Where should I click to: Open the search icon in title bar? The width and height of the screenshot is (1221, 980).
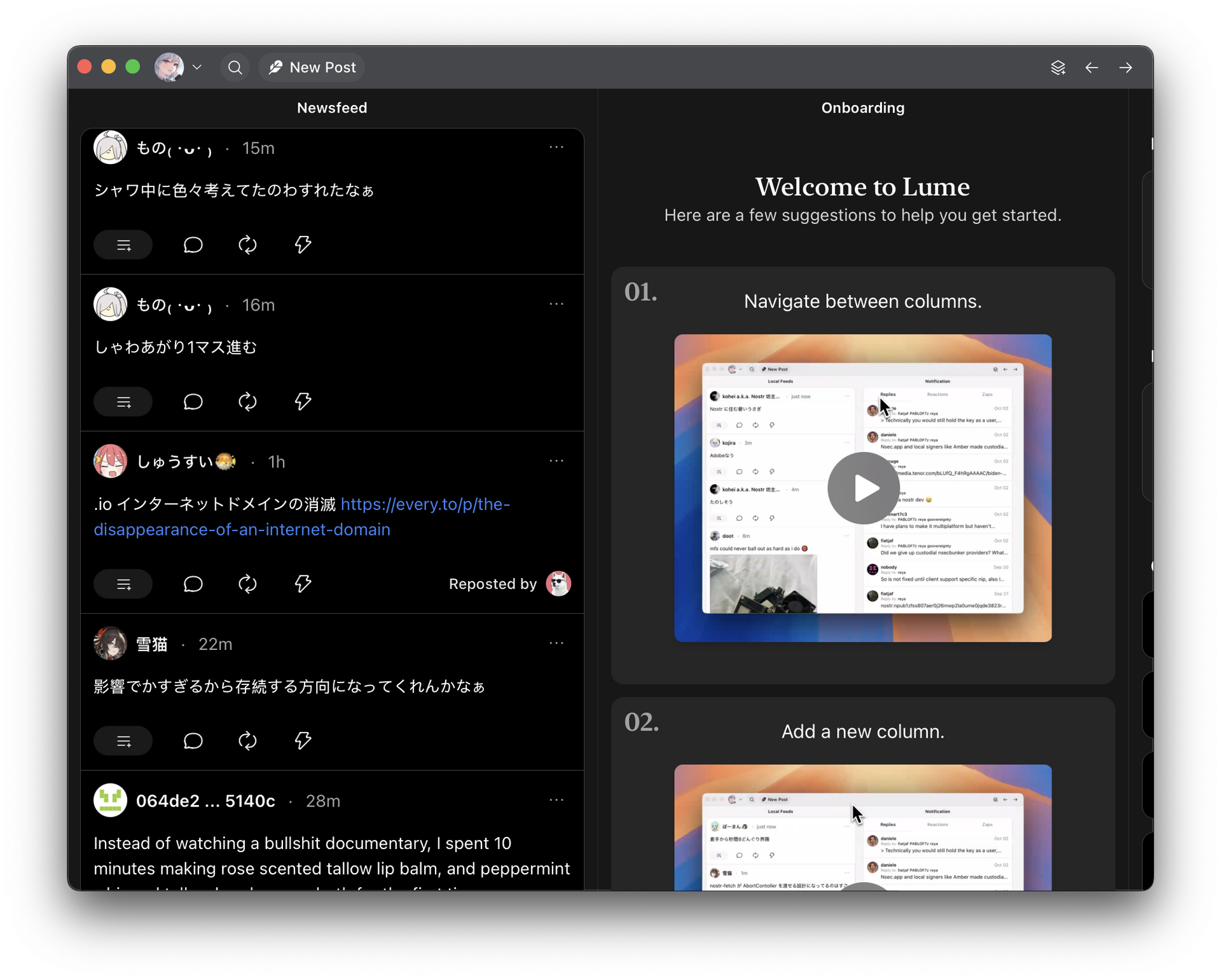(235, 67)
